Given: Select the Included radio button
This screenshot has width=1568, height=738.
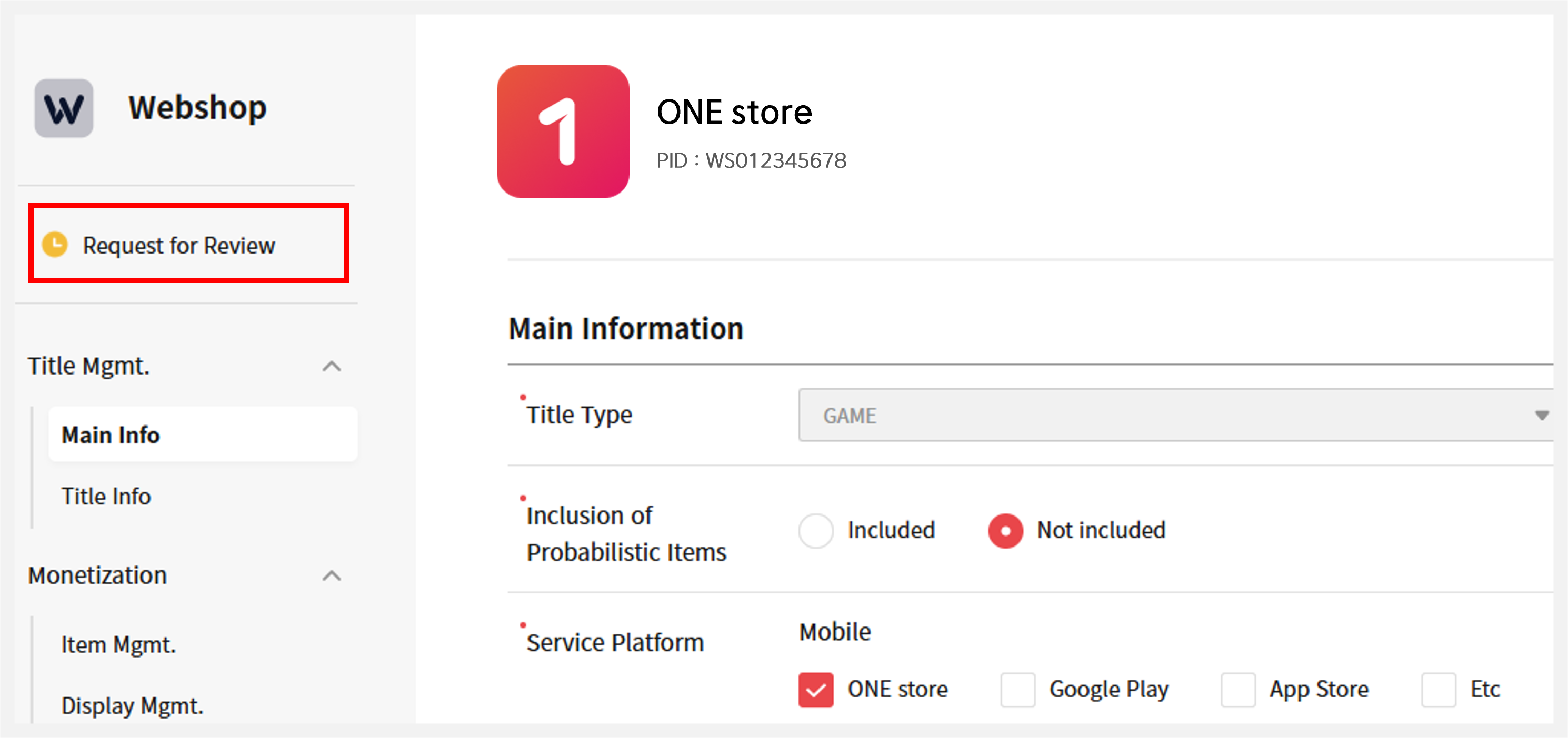Looking at the screenshot, I should tap(816, 531).
